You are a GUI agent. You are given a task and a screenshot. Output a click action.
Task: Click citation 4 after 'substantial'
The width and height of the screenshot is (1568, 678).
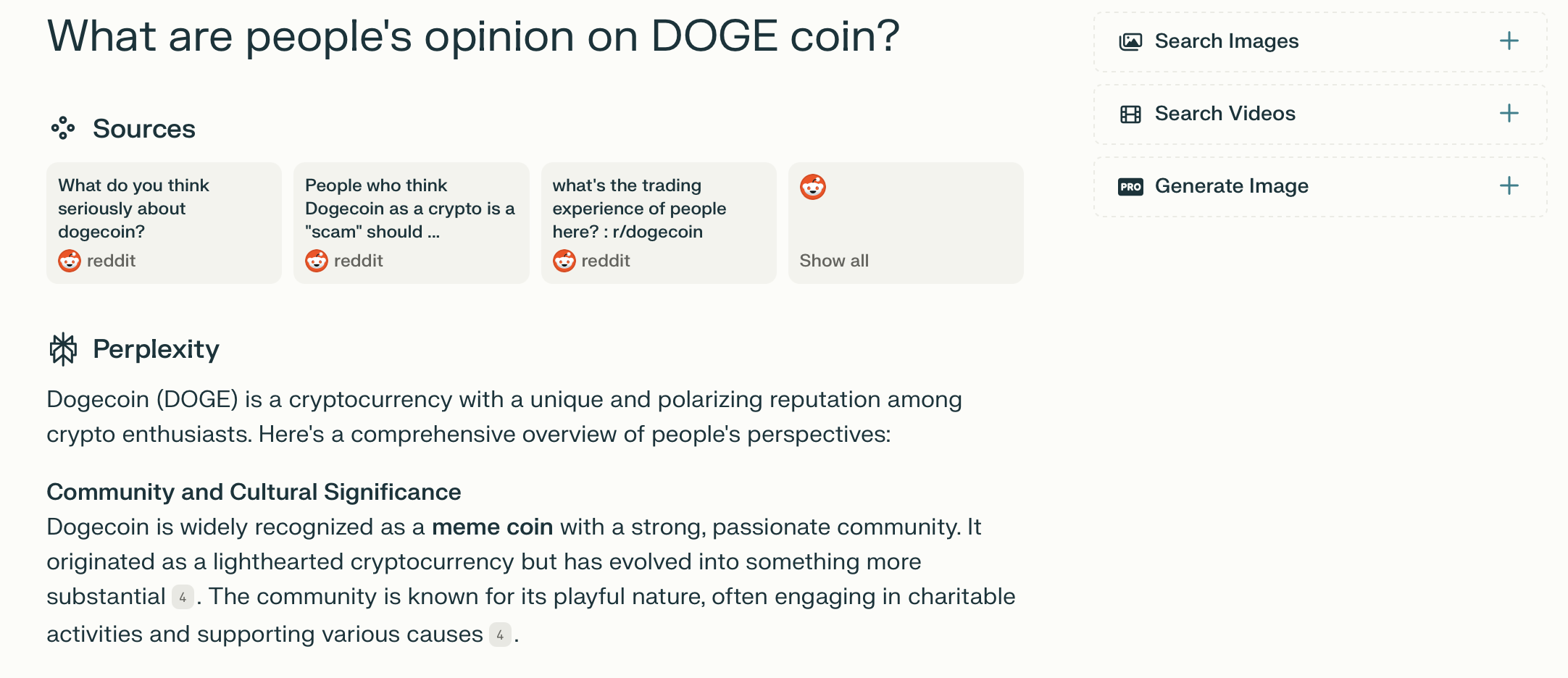(x=183, y=598)
